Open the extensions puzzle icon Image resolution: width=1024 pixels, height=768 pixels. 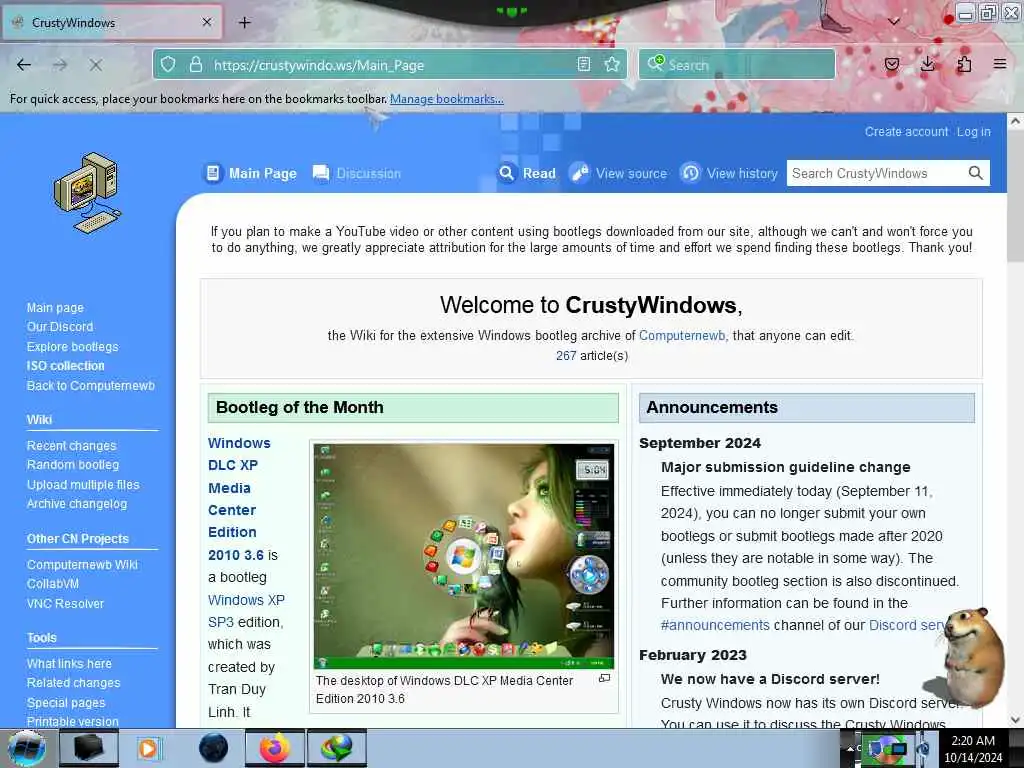[x=964, y=64]
